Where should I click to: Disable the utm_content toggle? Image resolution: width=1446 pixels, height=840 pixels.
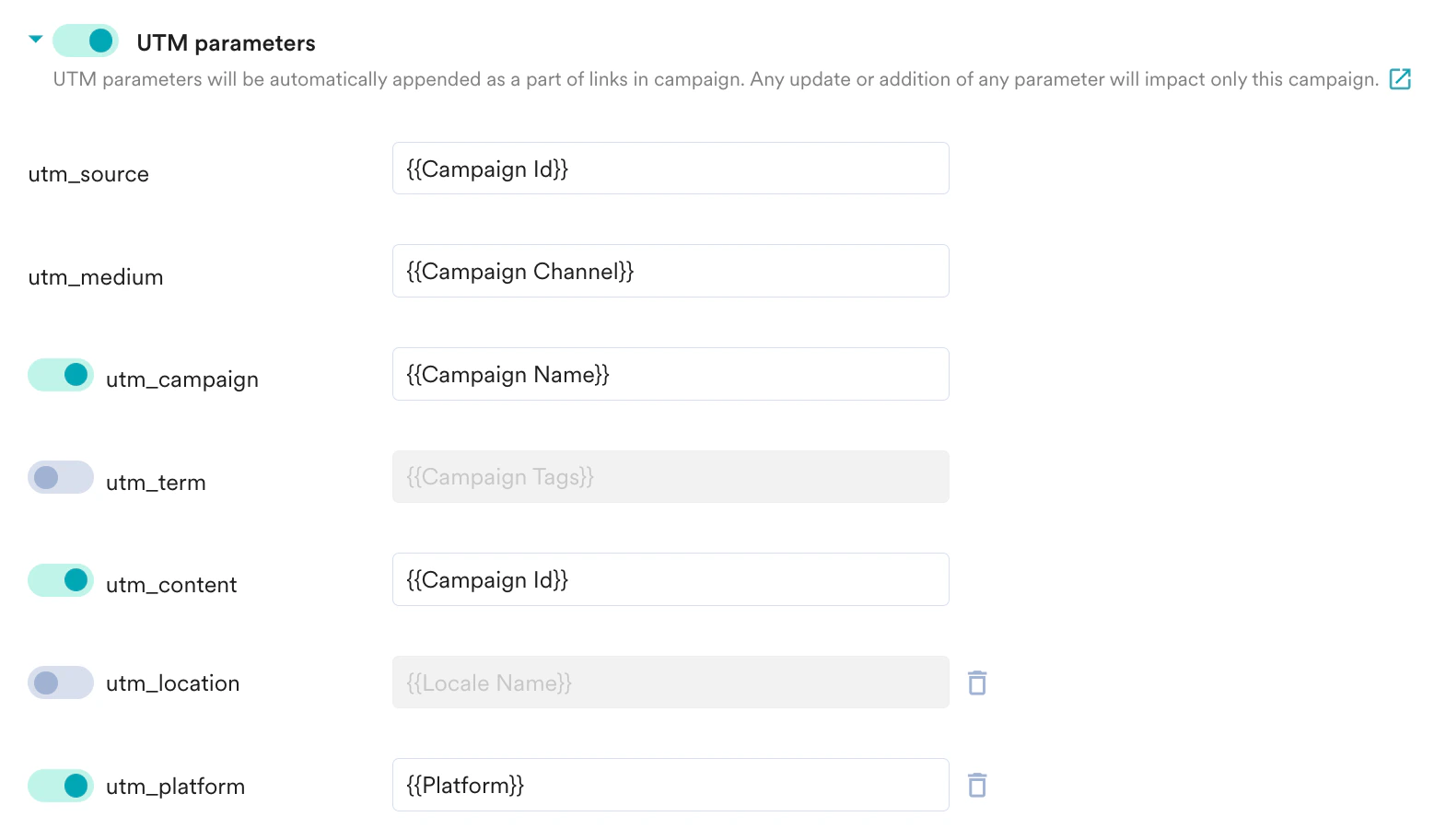[60, 580]
